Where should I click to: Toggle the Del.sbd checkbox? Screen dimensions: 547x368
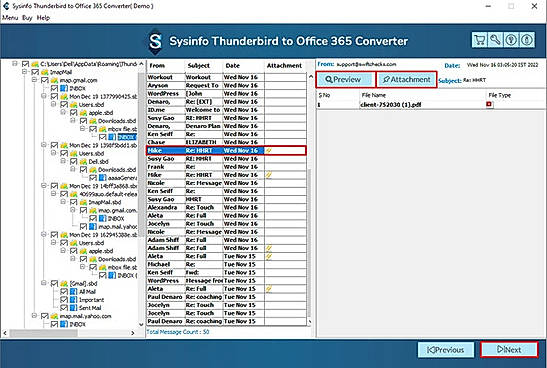(74, 162)
